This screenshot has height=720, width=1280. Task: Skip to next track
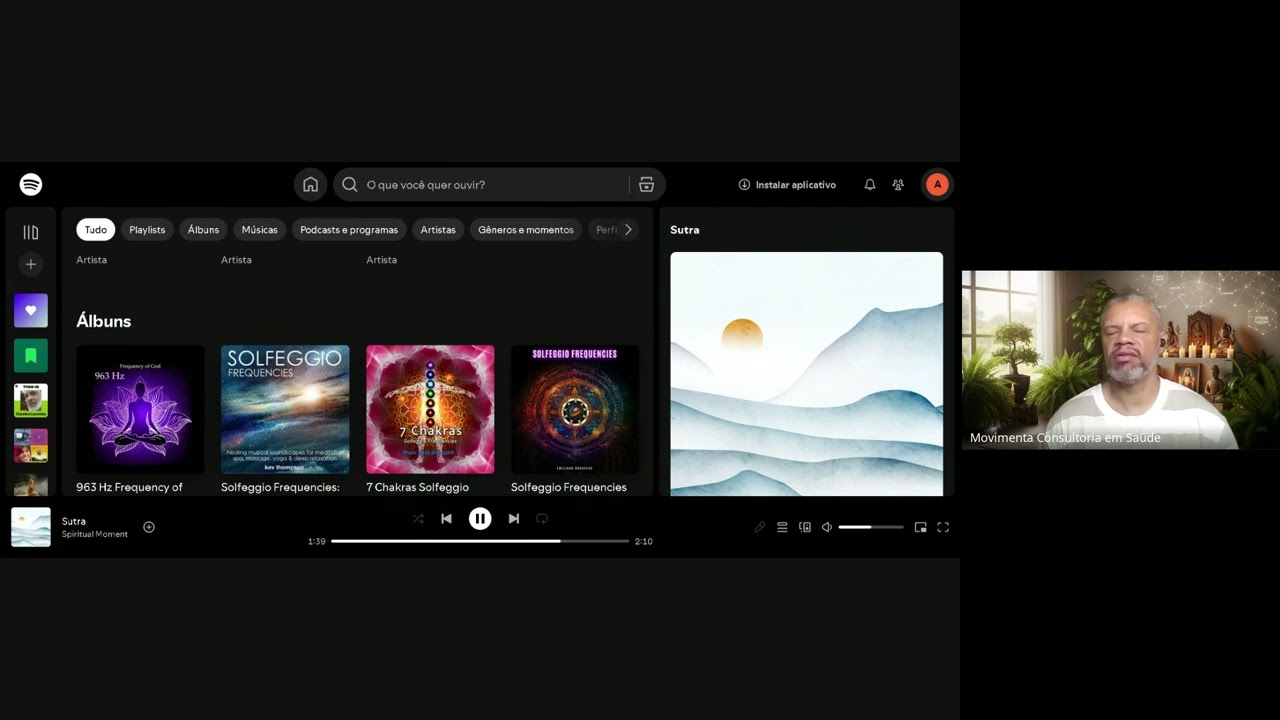pos(514,519)
